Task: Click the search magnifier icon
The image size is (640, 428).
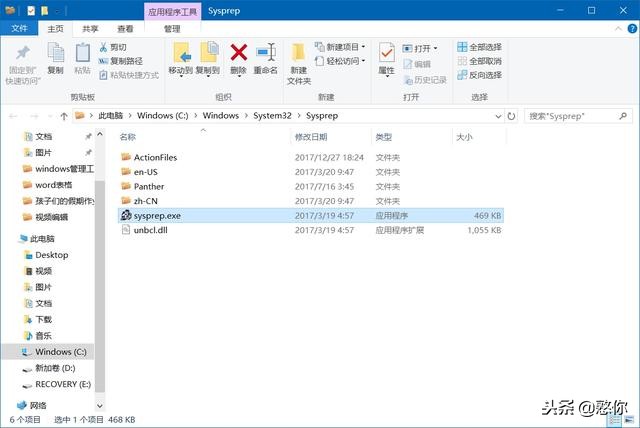Action: click(623, 116)
